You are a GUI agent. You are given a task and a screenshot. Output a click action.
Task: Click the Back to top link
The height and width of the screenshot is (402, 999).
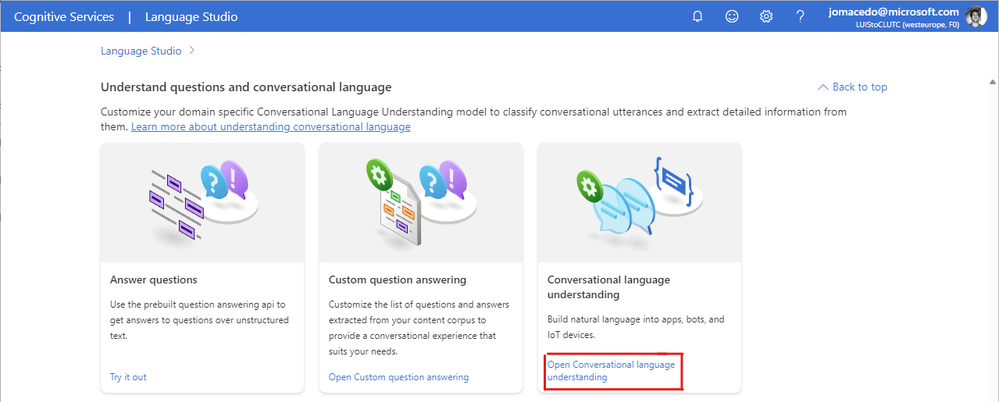(852, 87)
